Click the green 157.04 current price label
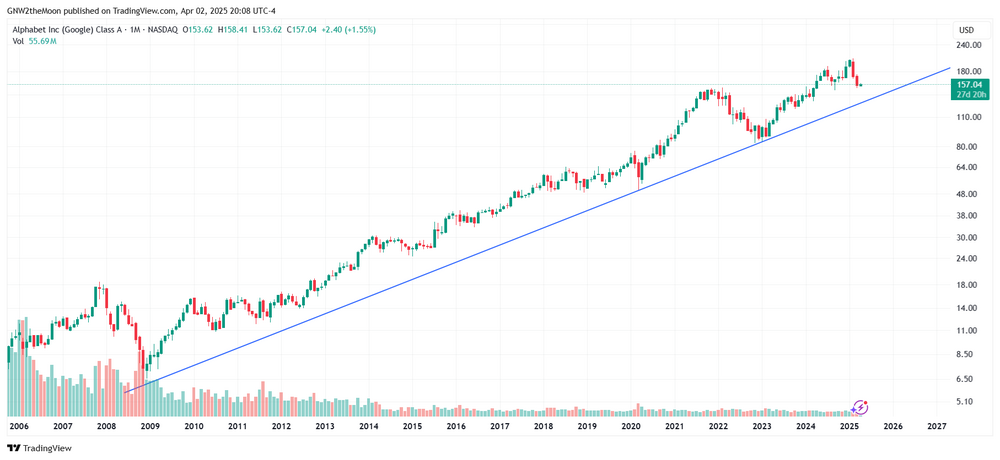Viewport: 1000px width, 460px height. [x=965, y=85]
